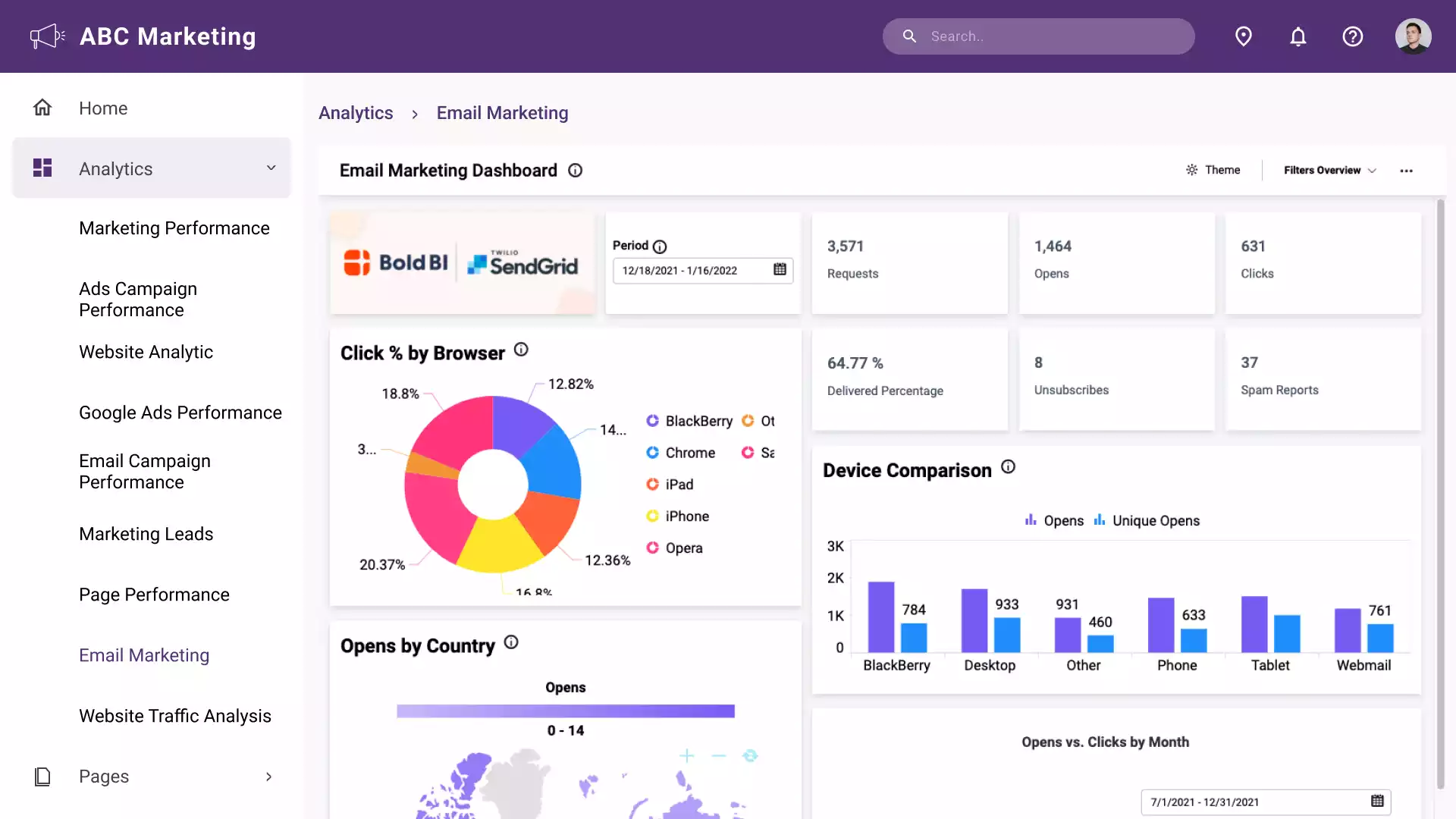The height and width of the screenshot is (819, 1456).
Task: Open the user profile avatar
Action: click(1413, 36)
